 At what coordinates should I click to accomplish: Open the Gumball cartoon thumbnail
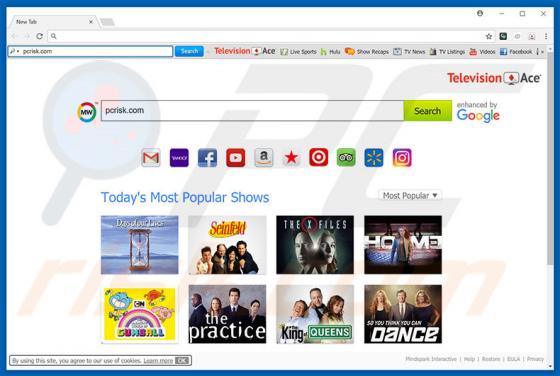(140, 314)
